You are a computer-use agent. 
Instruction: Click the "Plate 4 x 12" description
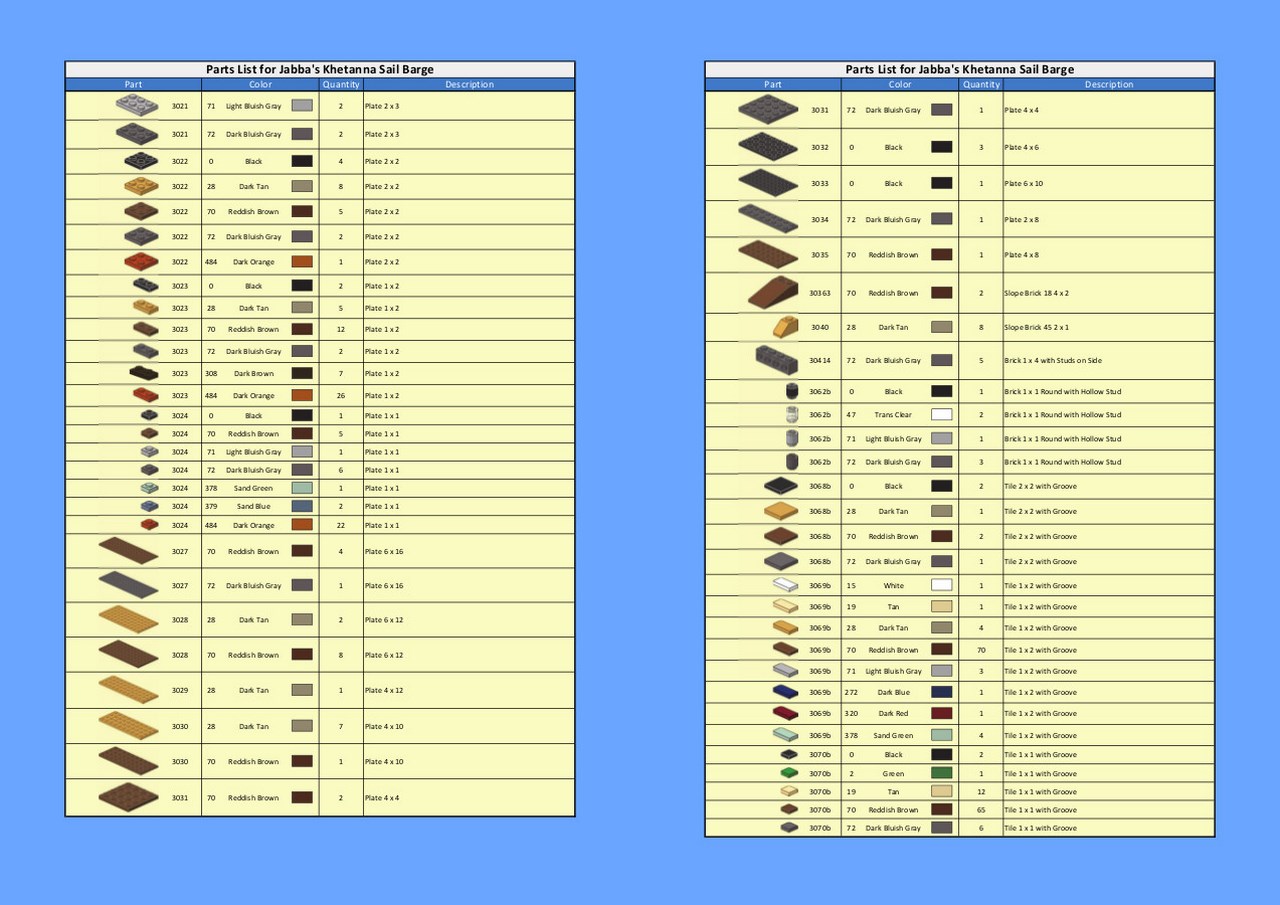click(385, 690)
